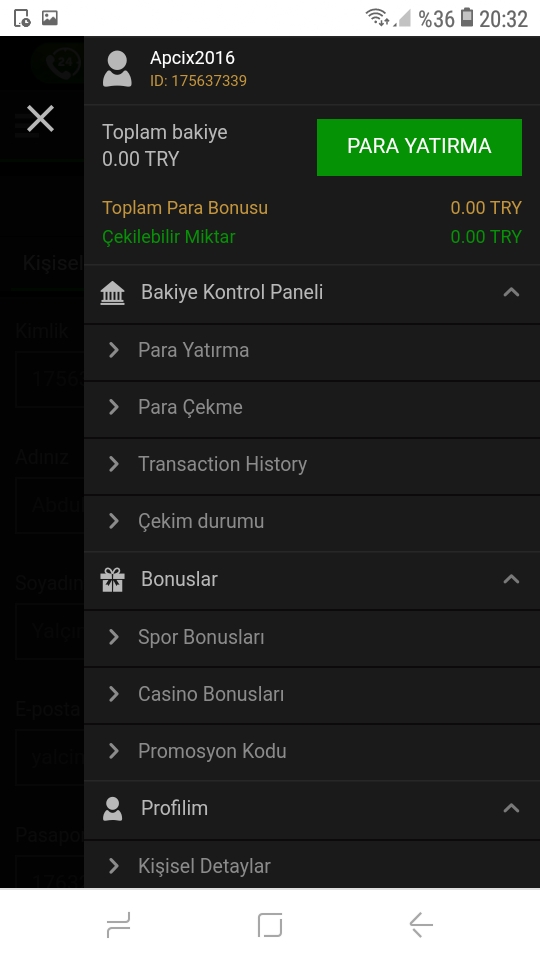Collapse the Bakiye Kontrol Paneli section
This screenshot has width=540, height=960.
point(511,293)
